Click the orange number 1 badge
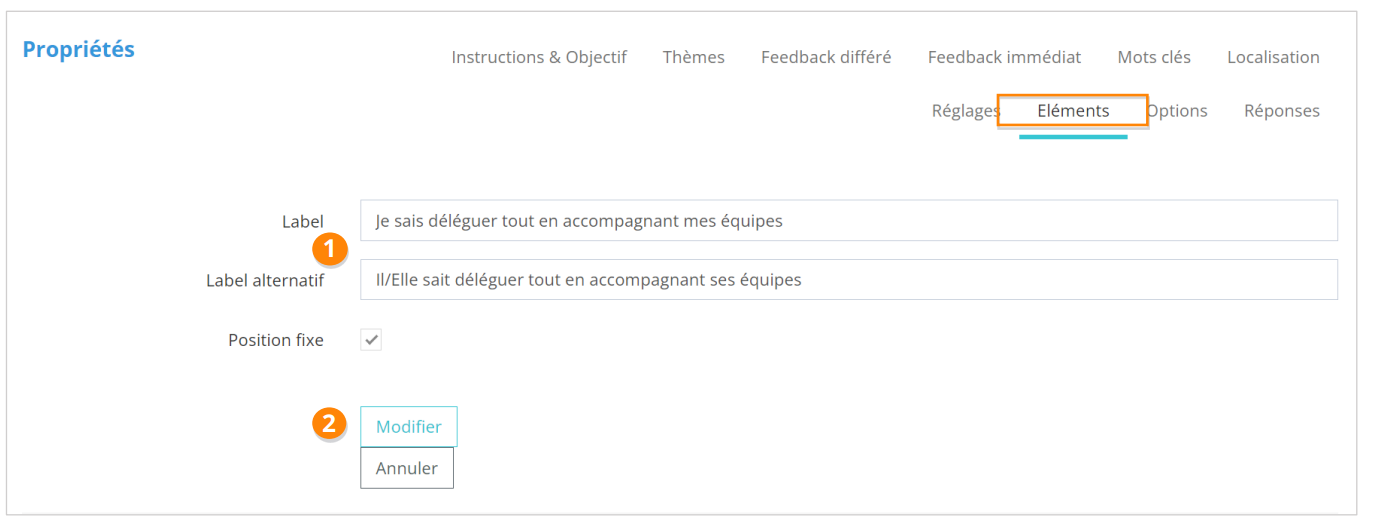Viewport: 1373px width, 521px height. (329, 249)
